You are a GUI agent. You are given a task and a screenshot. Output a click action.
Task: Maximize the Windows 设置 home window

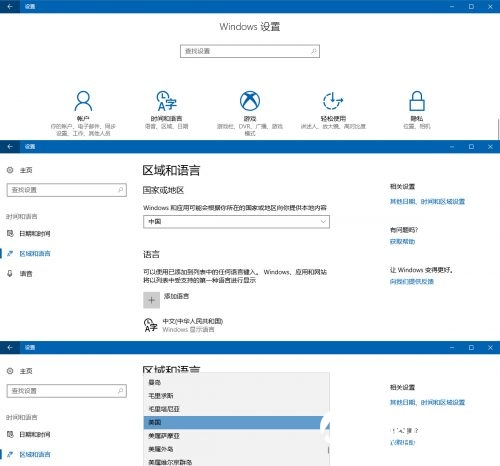click(x=471, y=6)
